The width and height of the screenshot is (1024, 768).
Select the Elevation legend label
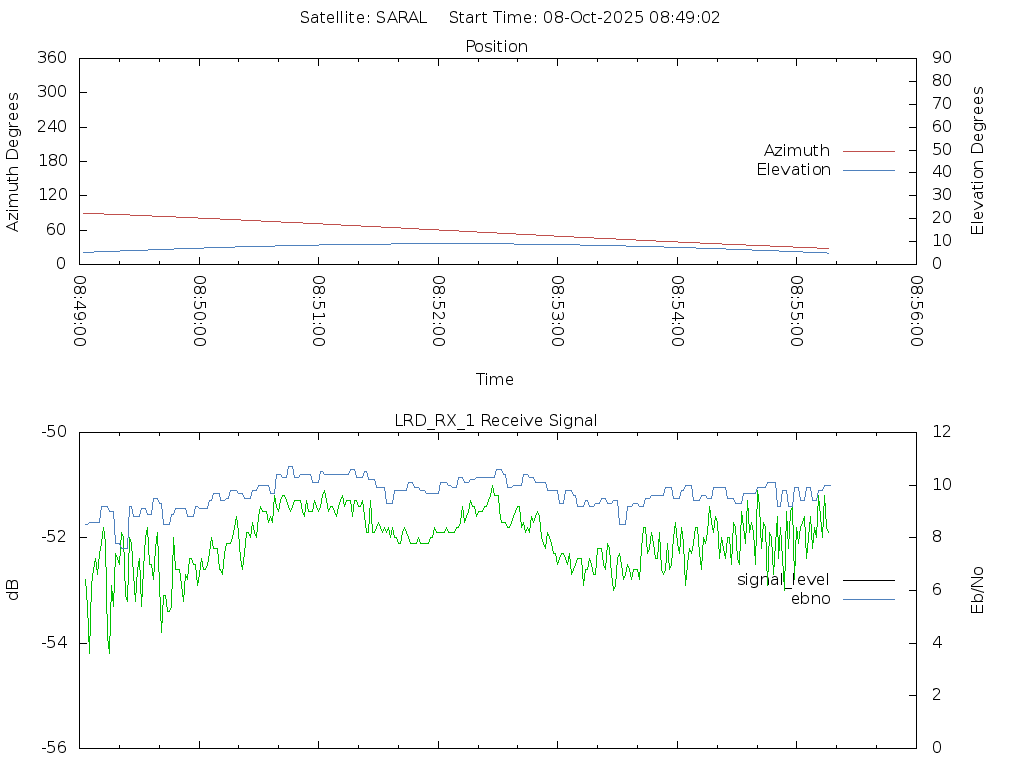coord(793,170)
